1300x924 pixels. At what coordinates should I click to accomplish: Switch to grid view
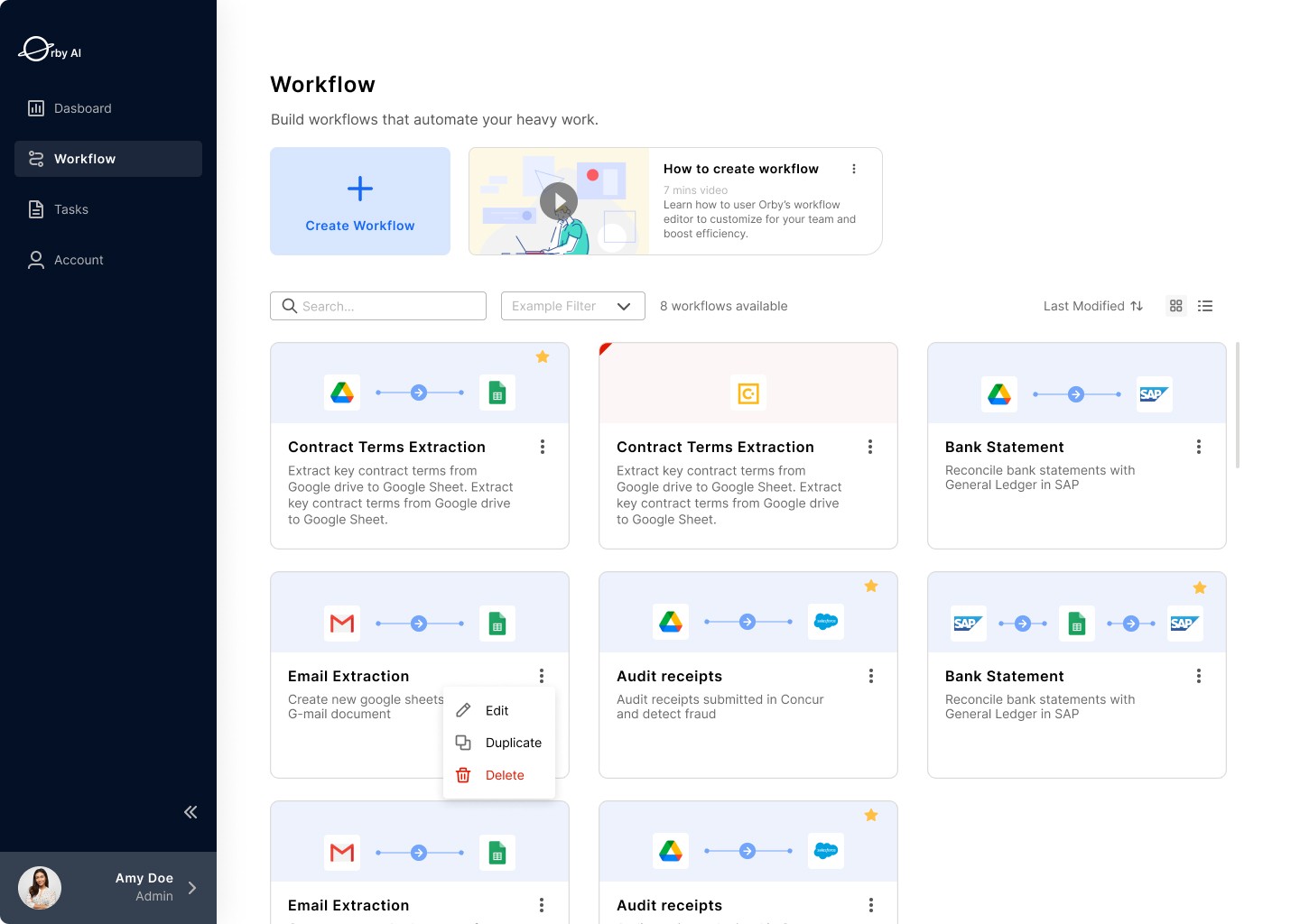1175,306
